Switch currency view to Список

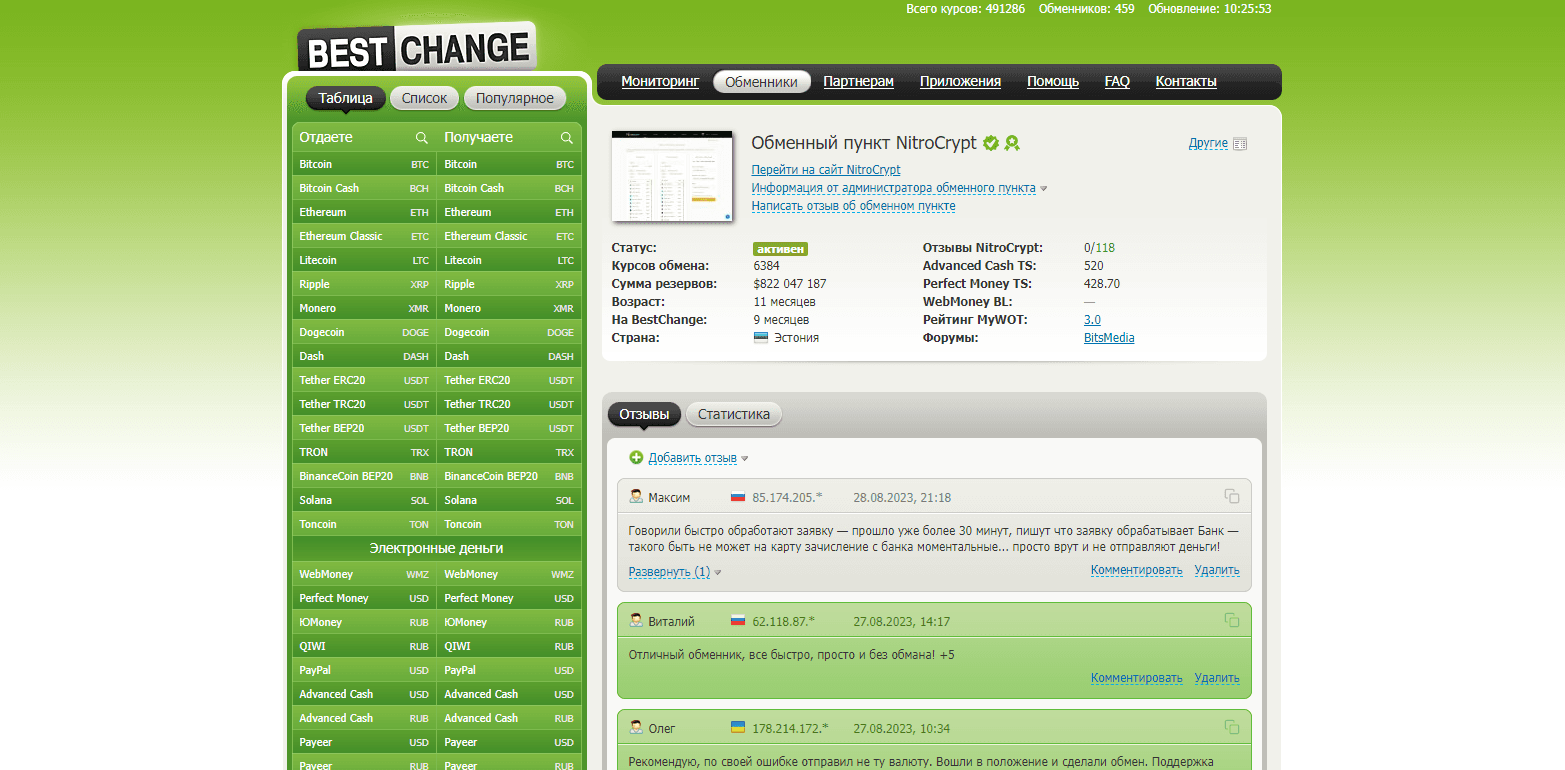(x=424, y=98)
